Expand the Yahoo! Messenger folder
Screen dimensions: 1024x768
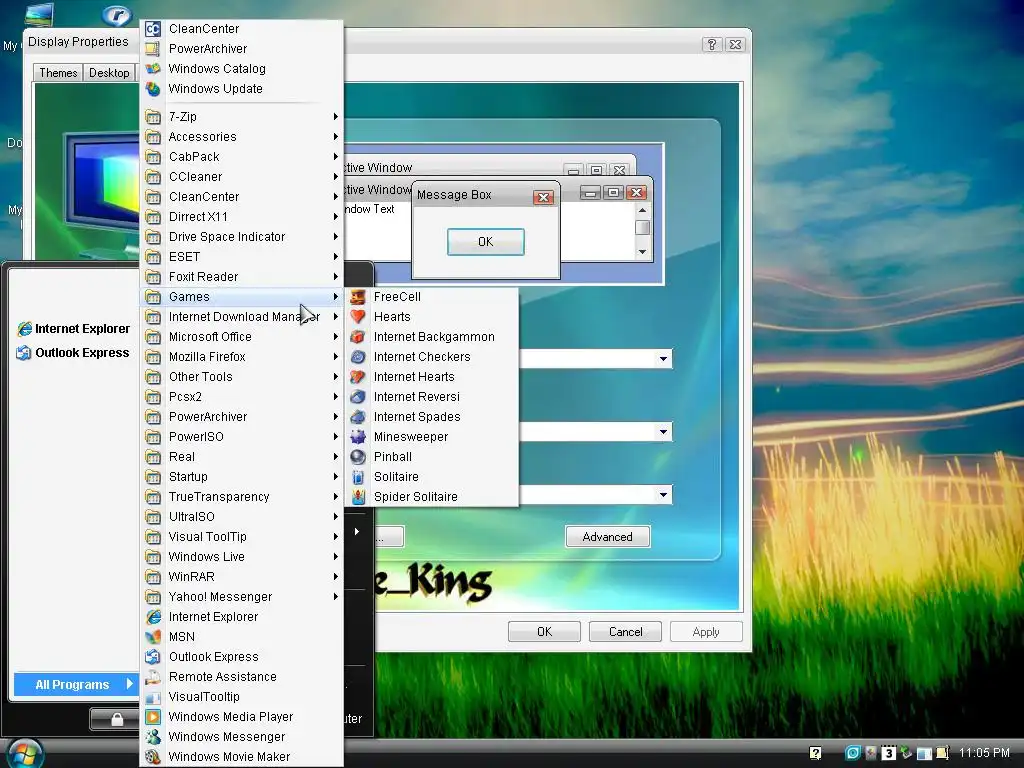[x=242, y=597]
